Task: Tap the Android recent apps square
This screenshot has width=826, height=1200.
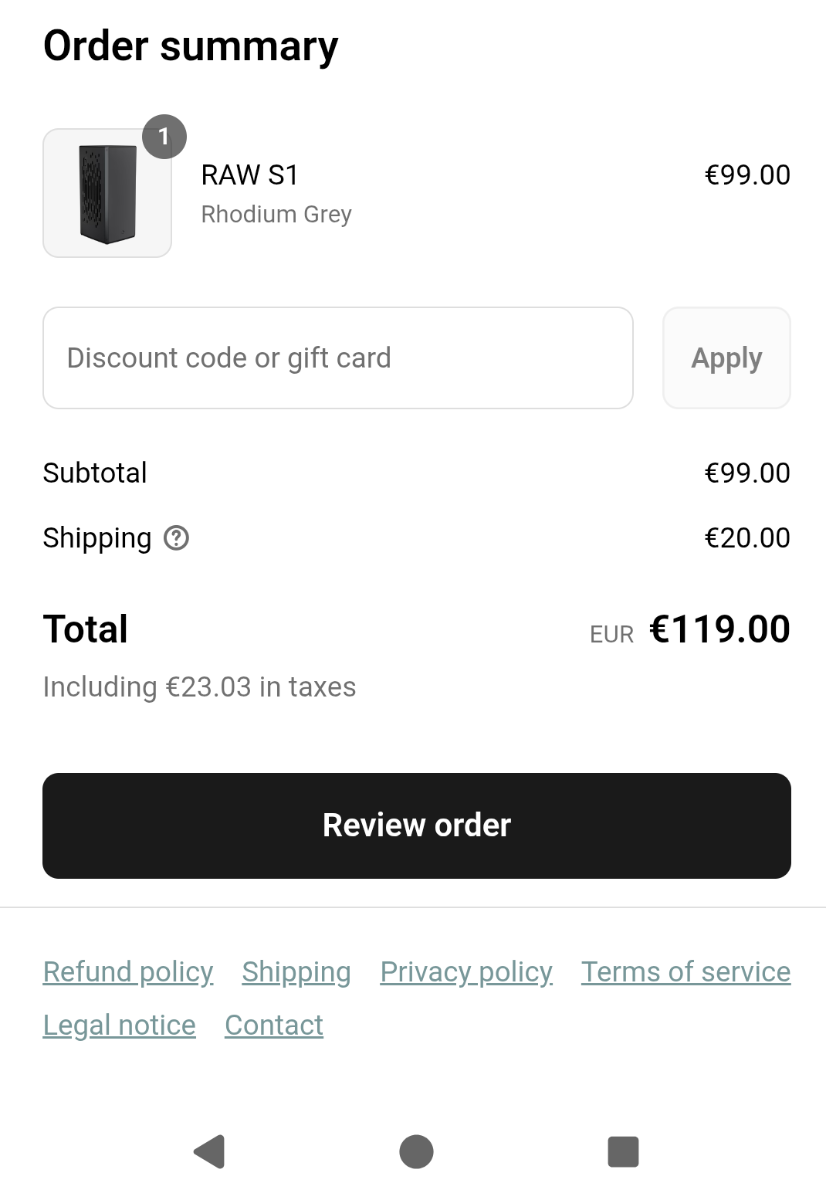Action: tap(623, 1151)
